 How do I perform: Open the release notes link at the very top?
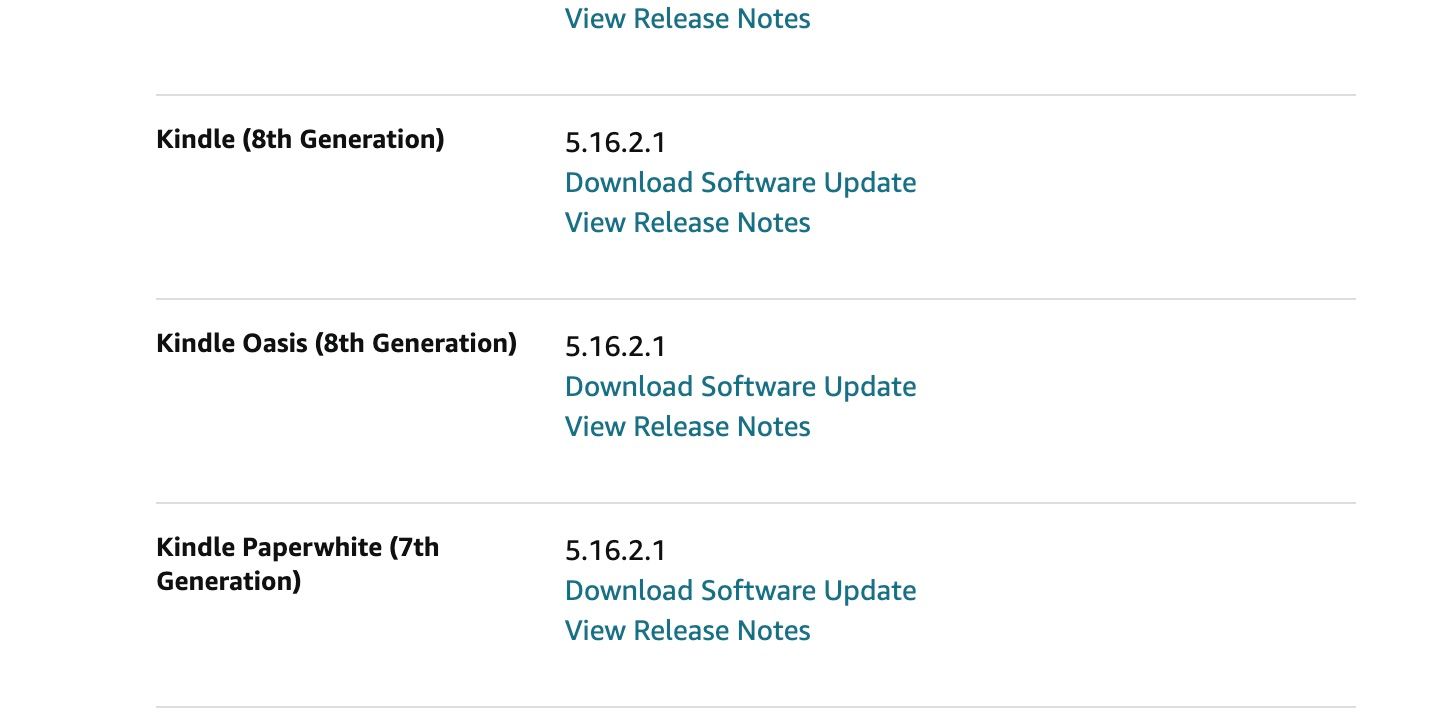tap(687, 18)
